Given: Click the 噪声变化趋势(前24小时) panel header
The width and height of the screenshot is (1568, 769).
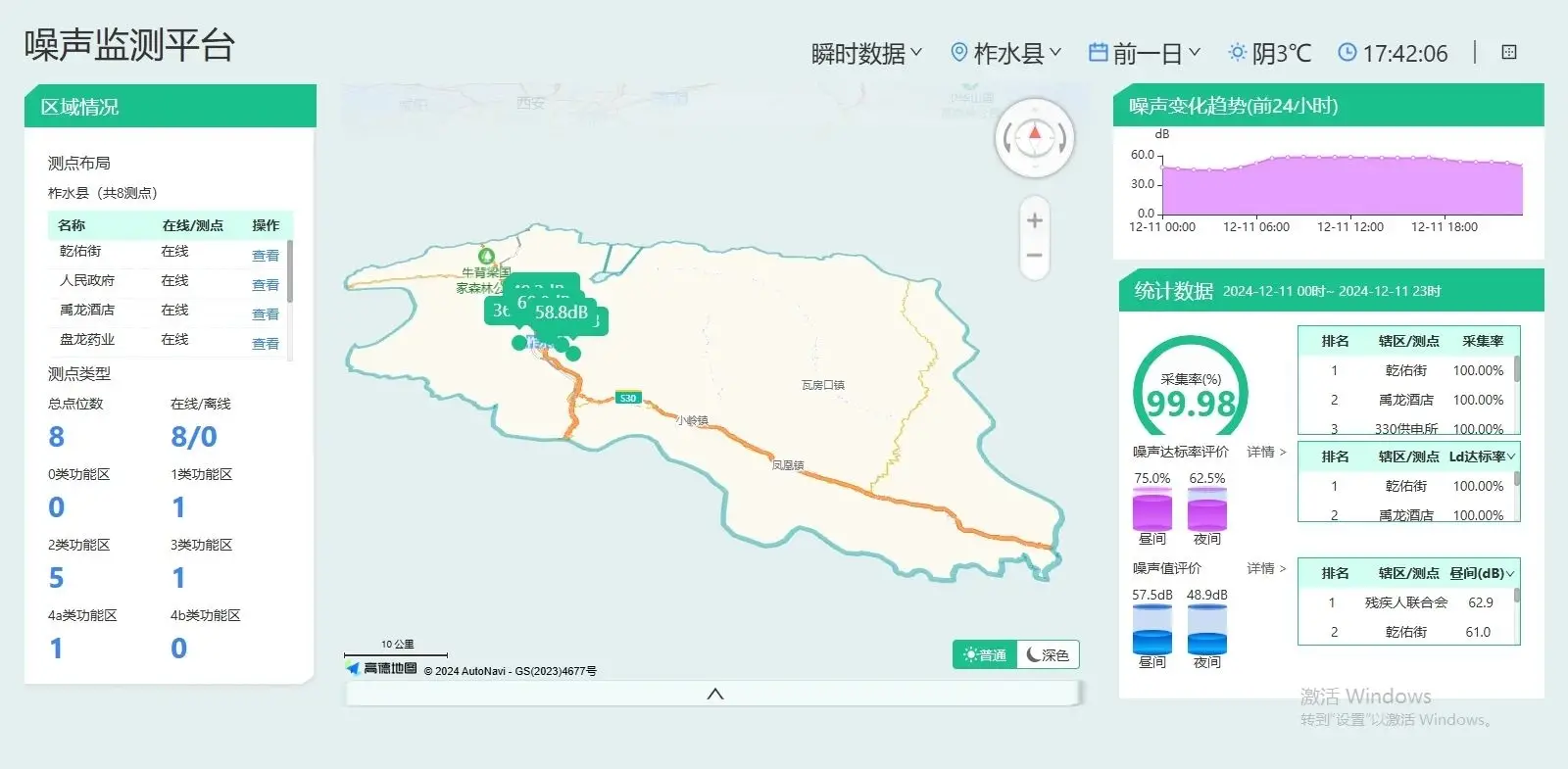Looking at the screenshot, I should tap(1329, 106).
